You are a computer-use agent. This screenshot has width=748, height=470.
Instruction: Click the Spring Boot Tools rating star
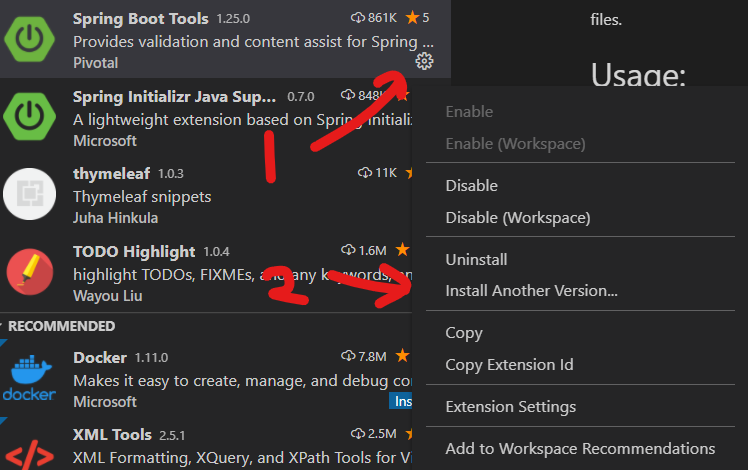[412, 18]
